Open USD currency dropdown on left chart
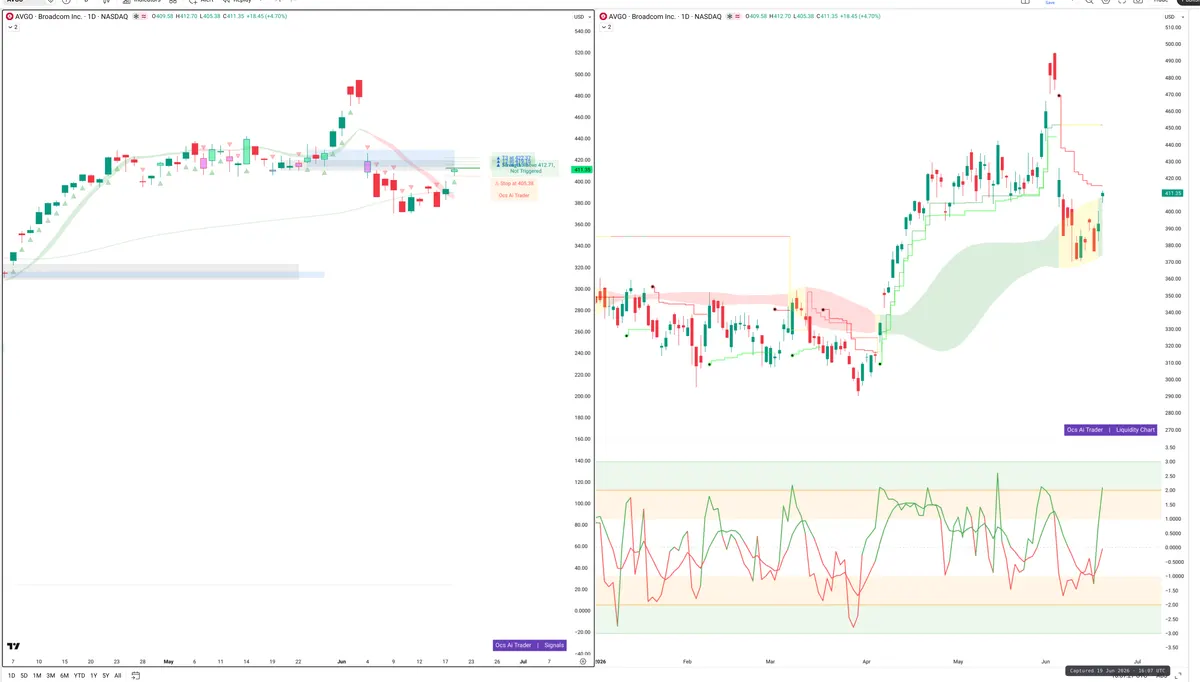Image resolution: width=1200 pixels, height=682 pixels. pyautogui.click(x=580, y=17)
